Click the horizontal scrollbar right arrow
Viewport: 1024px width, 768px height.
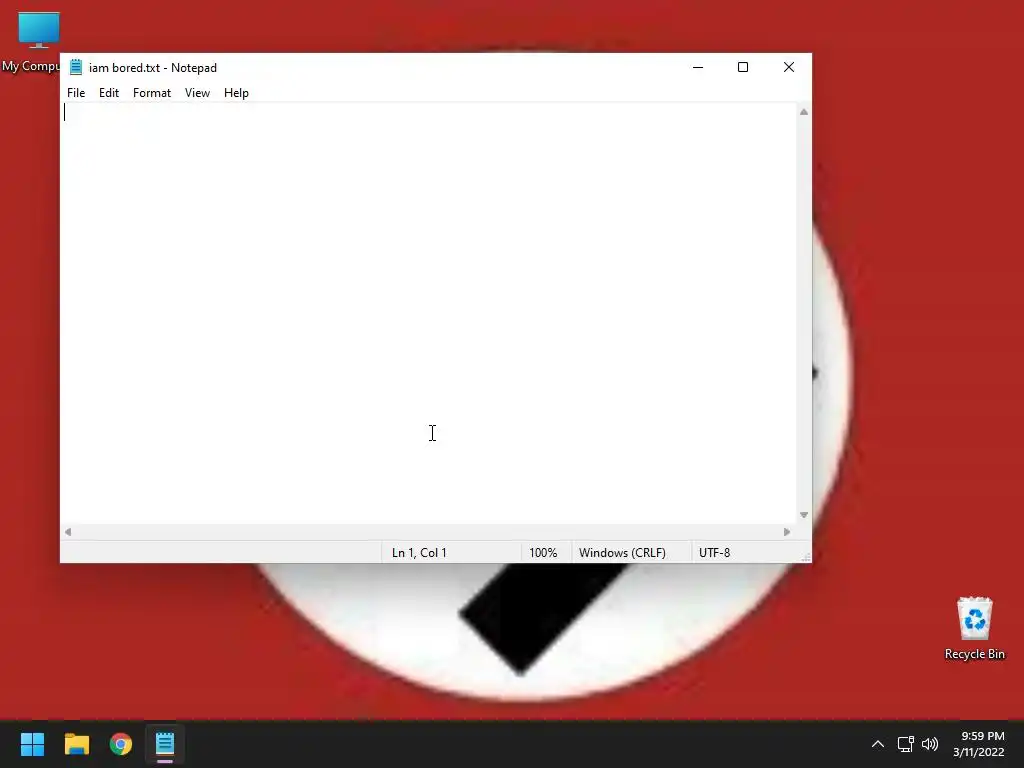point(787,532)
